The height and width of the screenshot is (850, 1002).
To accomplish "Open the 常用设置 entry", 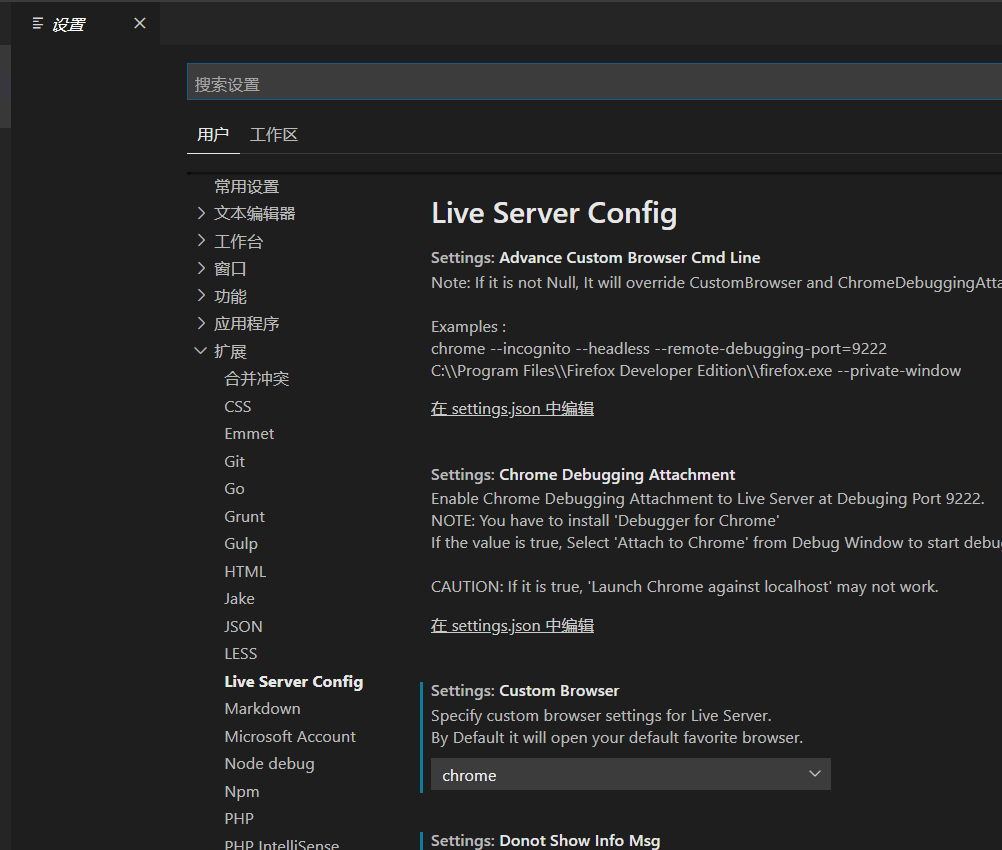I will pyautogui.click(x=246, y=186).
